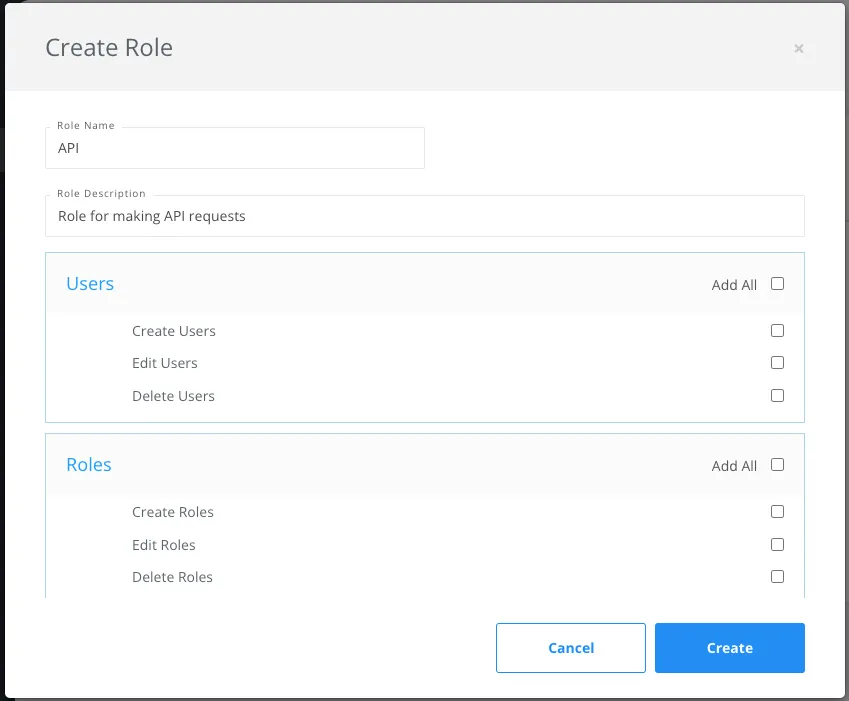The height and width of the screenshot is (701, 849).
Task: Toggle the Add All checkbox for Users
Action: pyautogui.click(x=777, y=284)
